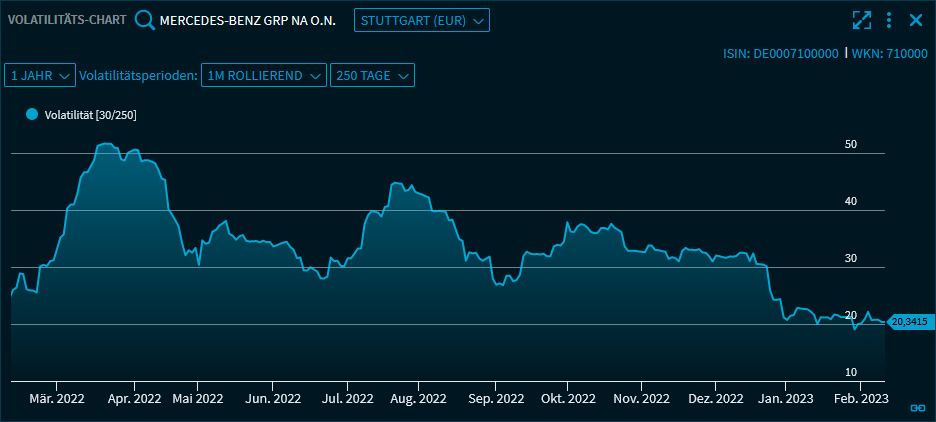Click the 50 value axis label

tap(851, 144)
